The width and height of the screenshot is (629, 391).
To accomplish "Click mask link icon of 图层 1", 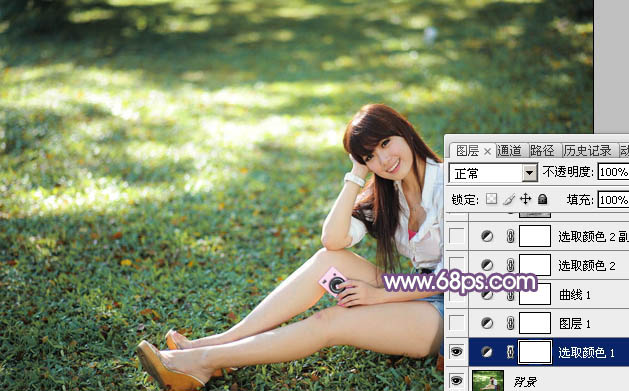I will click(x=510, y=323).
